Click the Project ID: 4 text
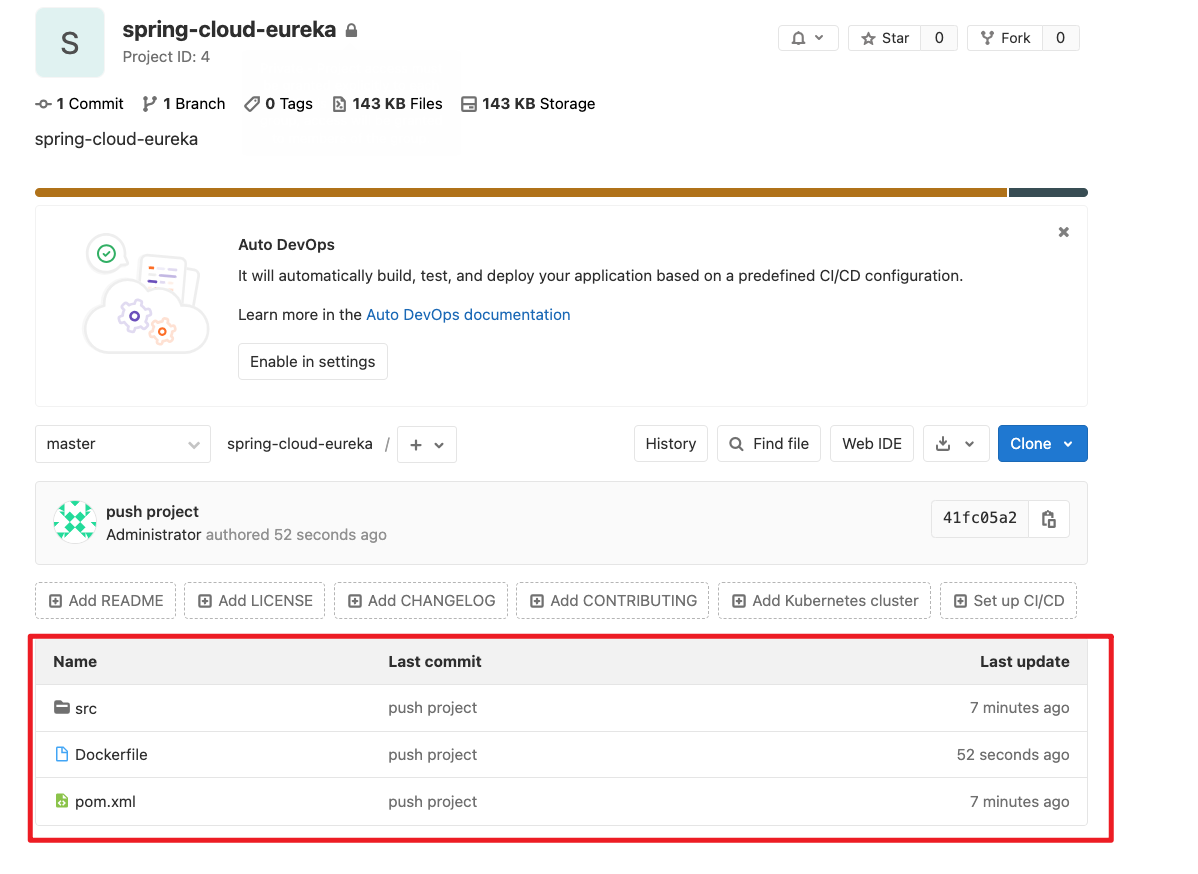The image size is (1198, 874). [166, 57]
